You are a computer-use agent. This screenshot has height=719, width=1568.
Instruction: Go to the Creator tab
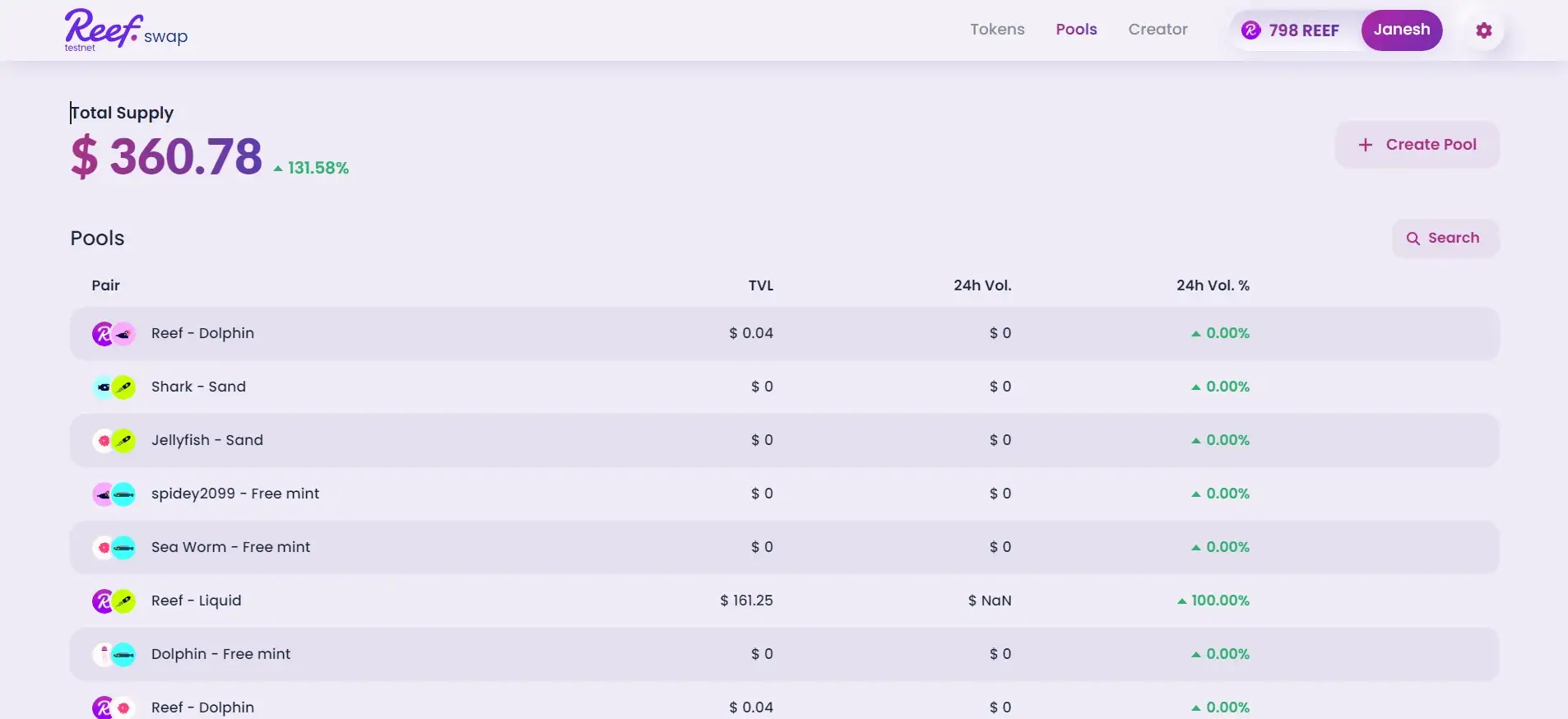click(1157, 30)
